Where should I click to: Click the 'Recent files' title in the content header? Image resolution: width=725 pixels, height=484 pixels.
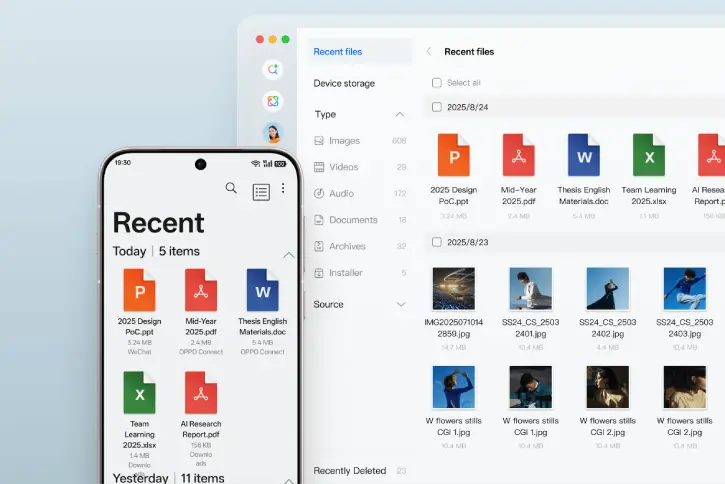(469, 52)
